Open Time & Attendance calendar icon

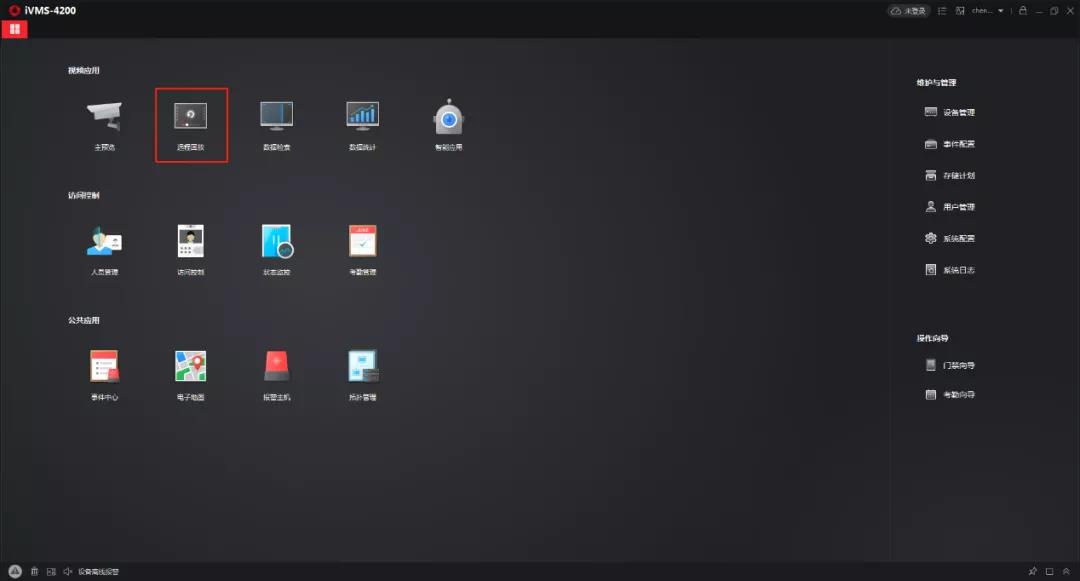click(362, 242)
